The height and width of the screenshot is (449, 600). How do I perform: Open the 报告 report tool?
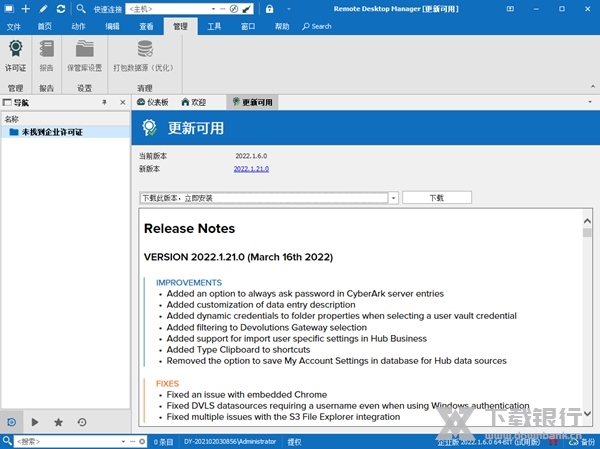coord(46,49)
